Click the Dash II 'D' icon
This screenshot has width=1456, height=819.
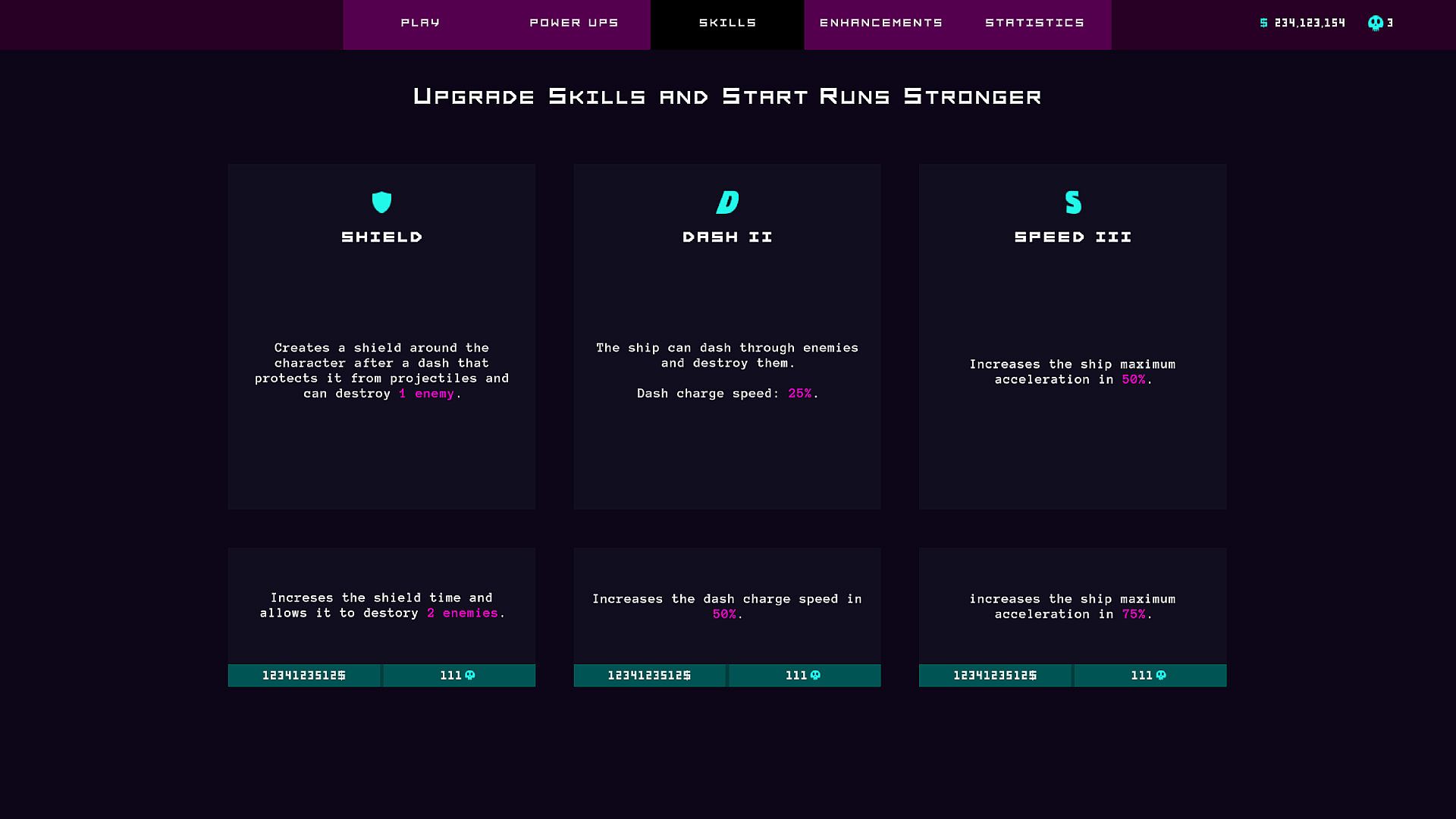point(727,202)
